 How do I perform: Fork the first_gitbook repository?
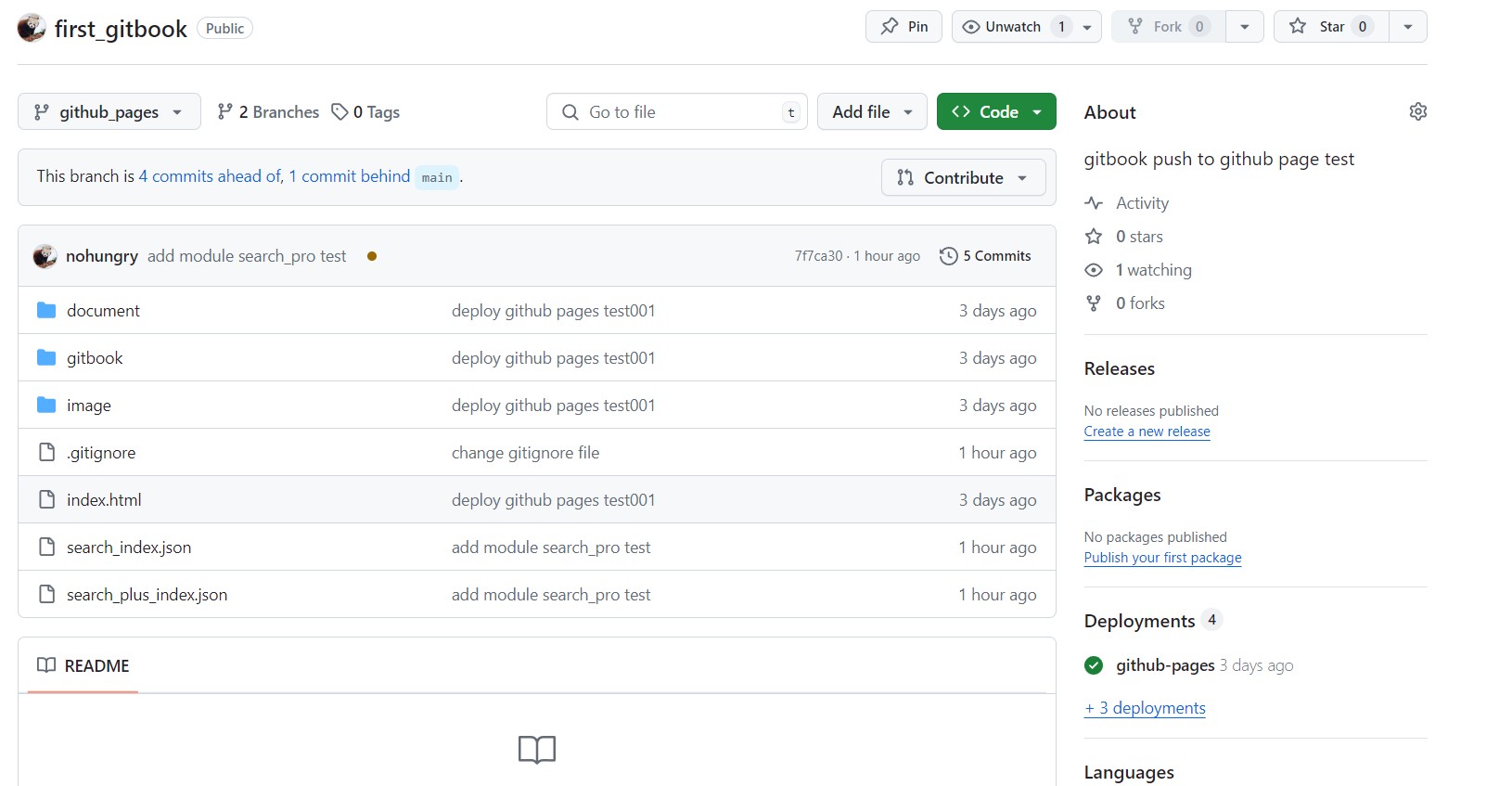pyautogui.click(x=1169, y=27)
